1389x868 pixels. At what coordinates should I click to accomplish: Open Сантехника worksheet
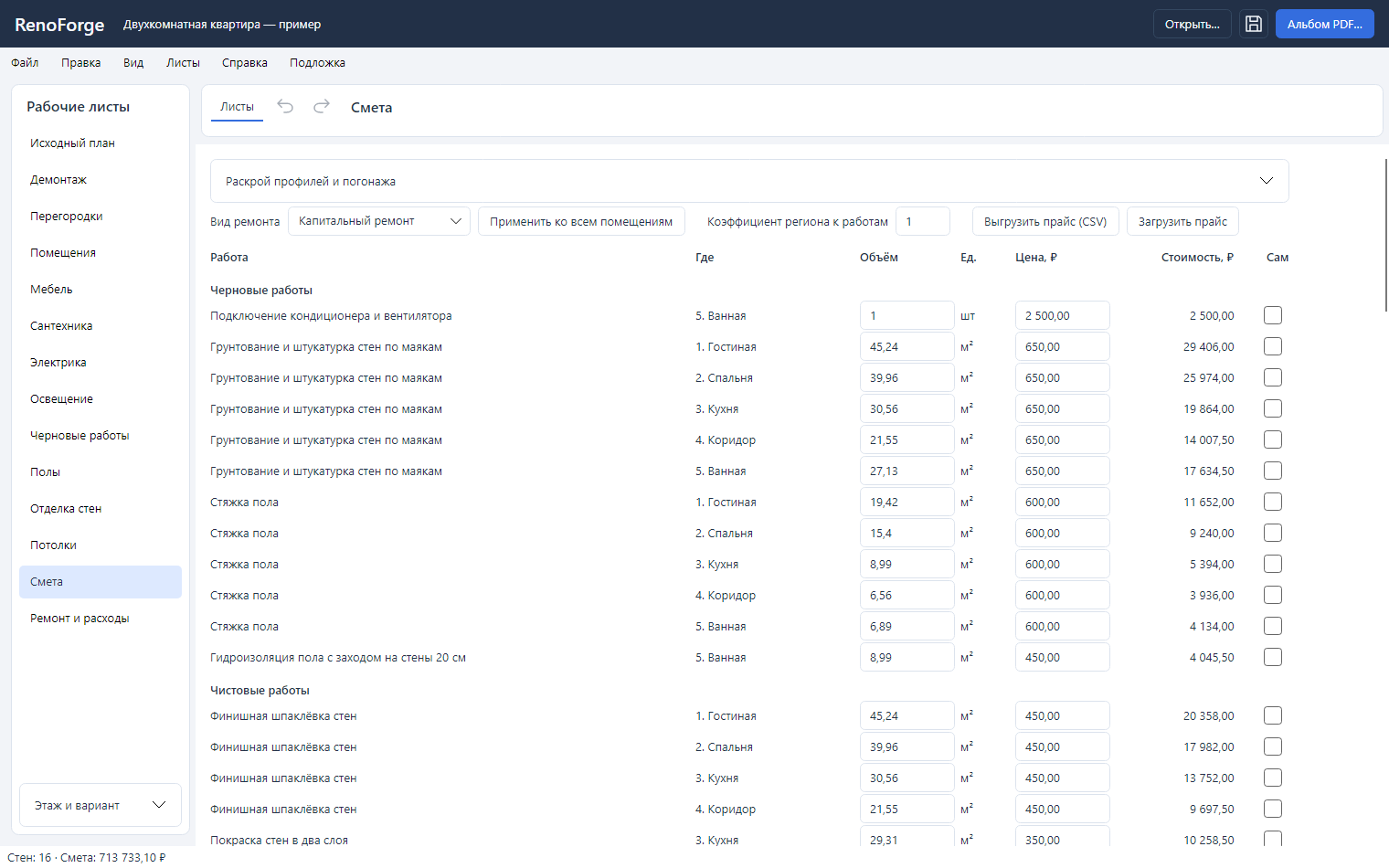[101, 326]
